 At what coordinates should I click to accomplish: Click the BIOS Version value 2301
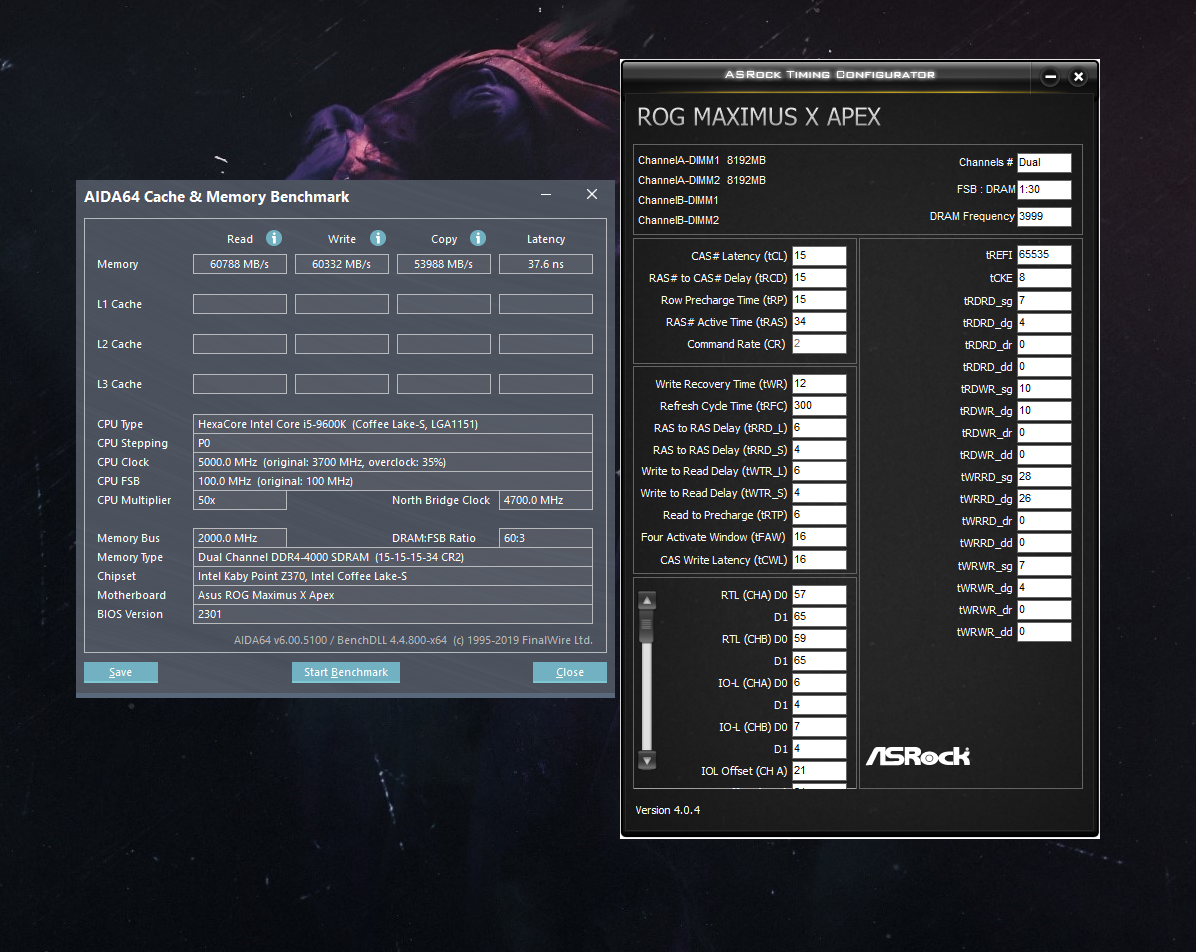click(393, 614)
